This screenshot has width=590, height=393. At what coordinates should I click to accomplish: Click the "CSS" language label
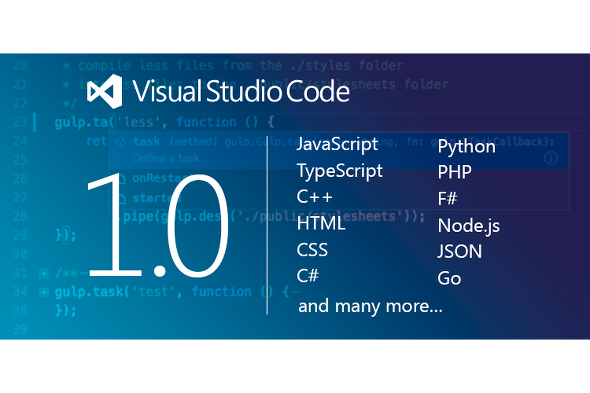312,250
